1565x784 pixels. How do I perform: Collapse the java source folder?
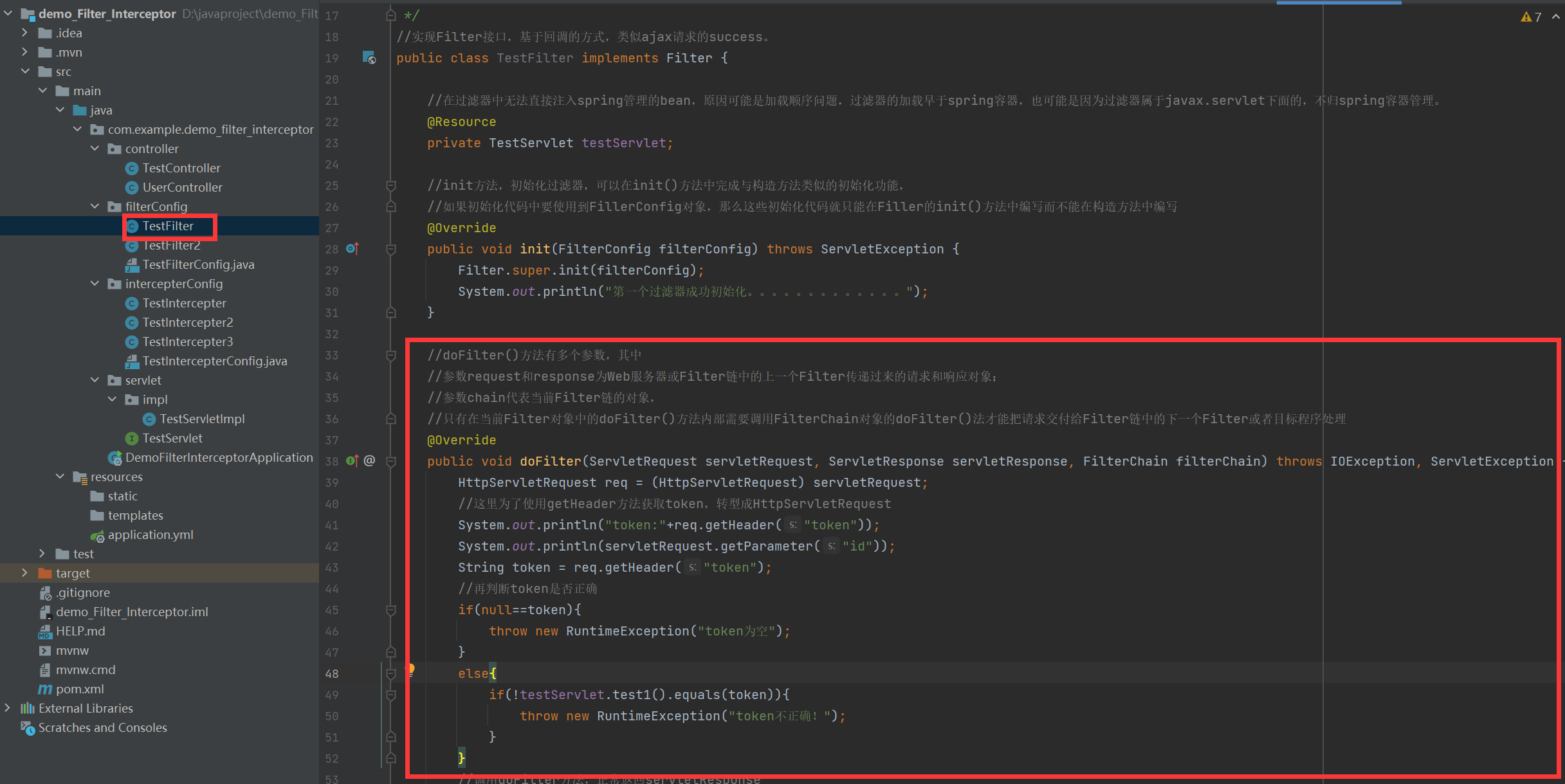tap(60, 109)
